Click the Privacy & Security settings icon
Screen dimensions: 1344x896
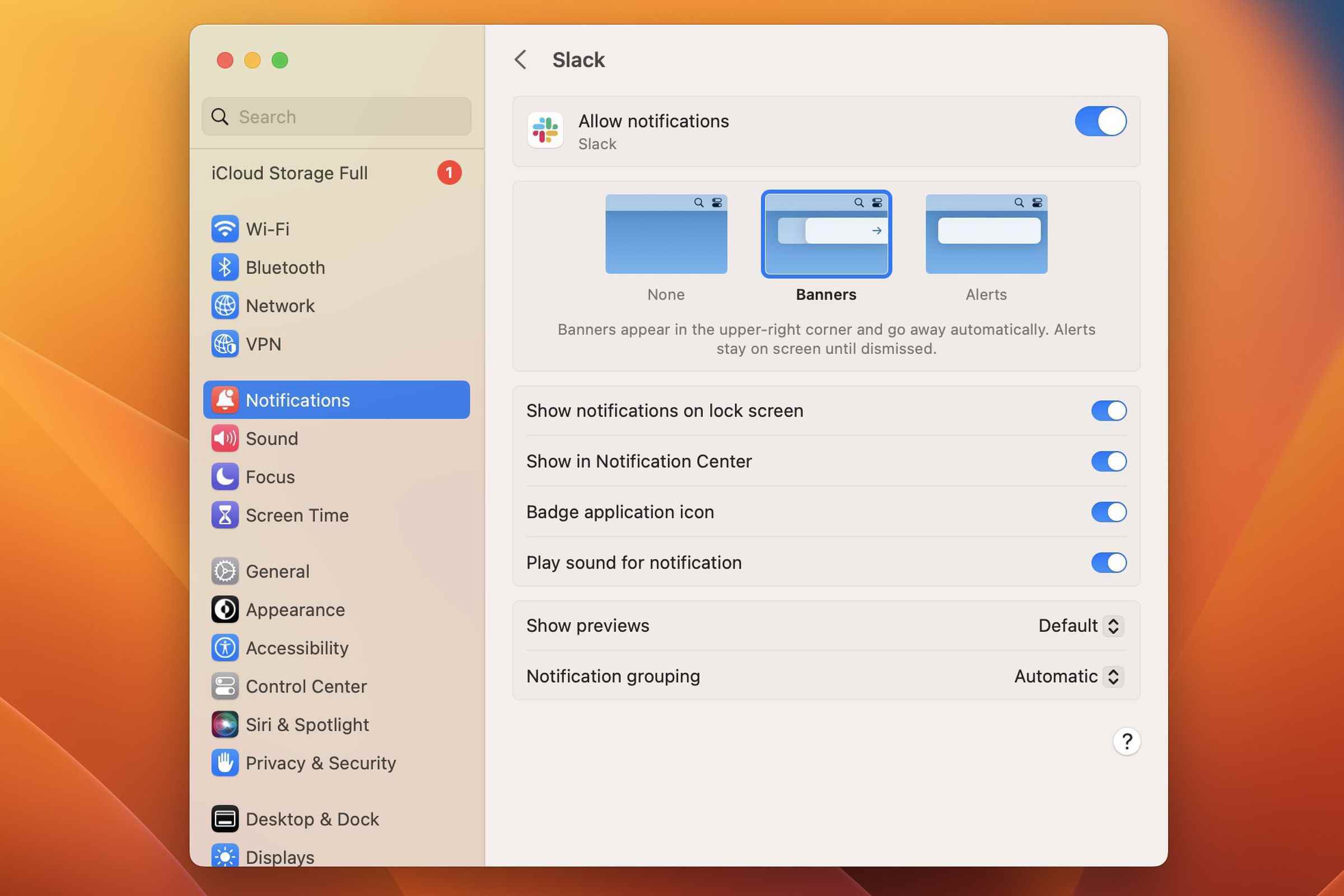(x=223, y=763)
